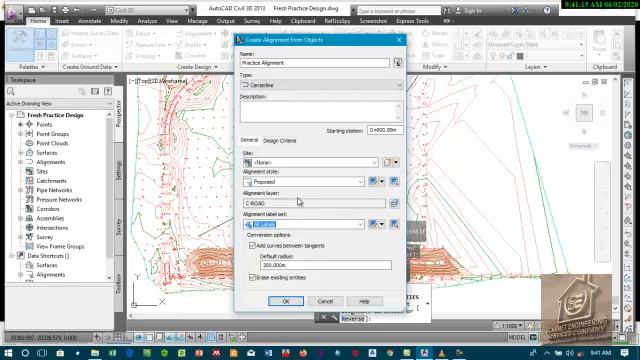Toggle Add curves between tangents checkbox
Viewport: 640px width, 360px height.
pyautogui.click(x=252, y=246)
